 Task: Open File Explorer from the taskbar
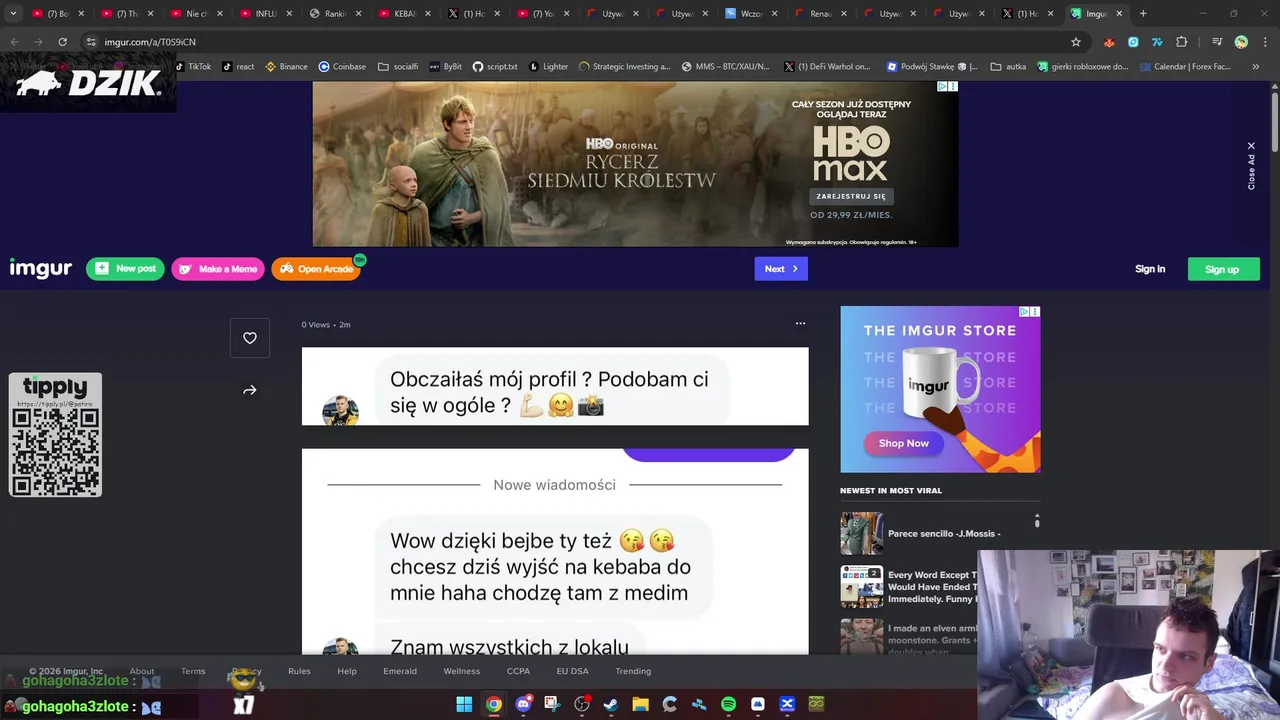(x=640, y=705)
